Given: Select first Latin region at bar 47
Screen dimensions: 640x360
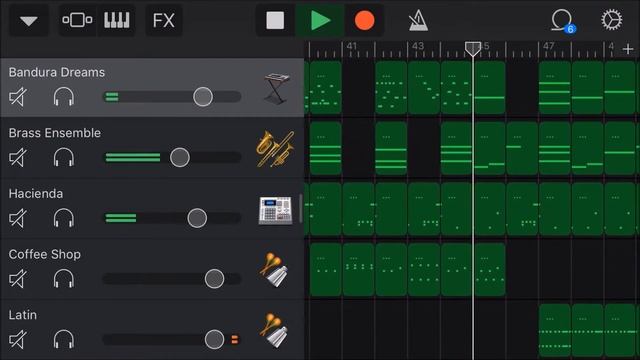Looking at the screenshot, I should (x=555, y=330).
